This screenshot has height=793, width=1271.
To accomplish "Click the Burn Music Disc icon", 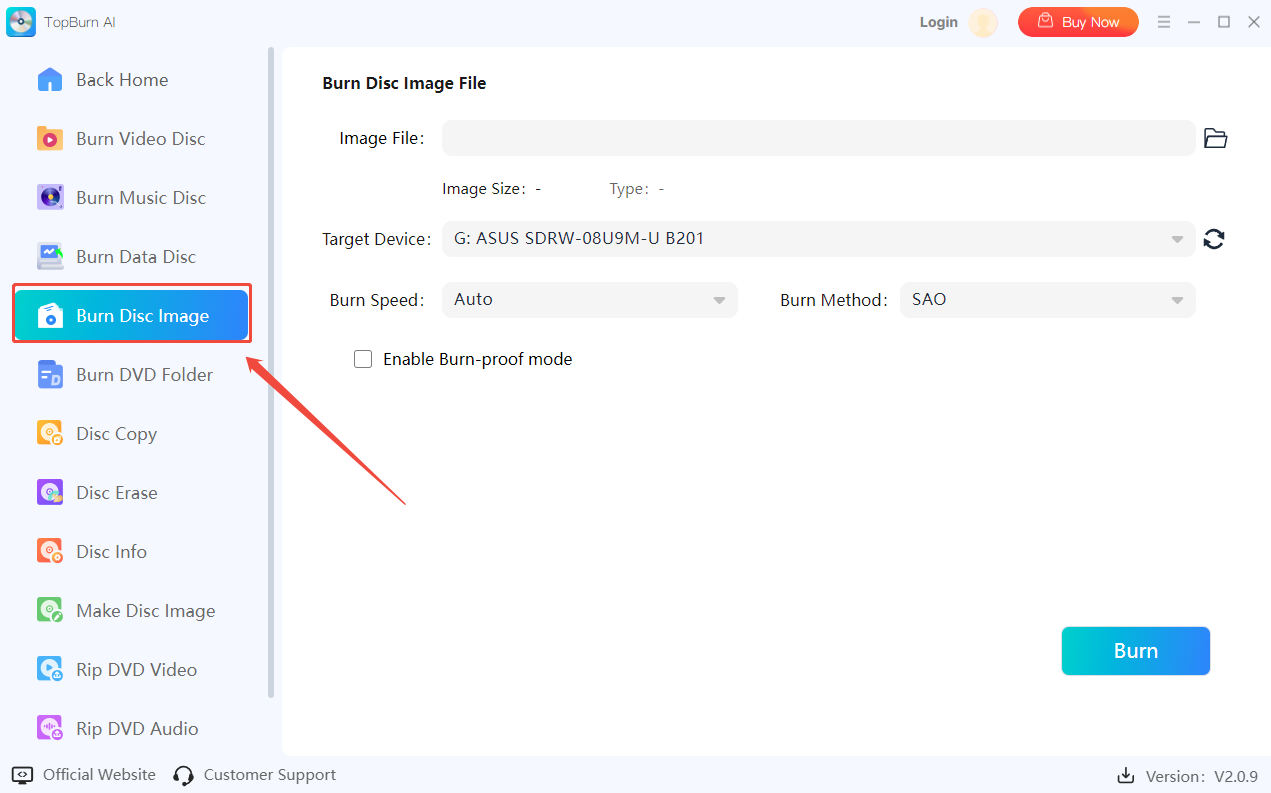I will [50, 198].
